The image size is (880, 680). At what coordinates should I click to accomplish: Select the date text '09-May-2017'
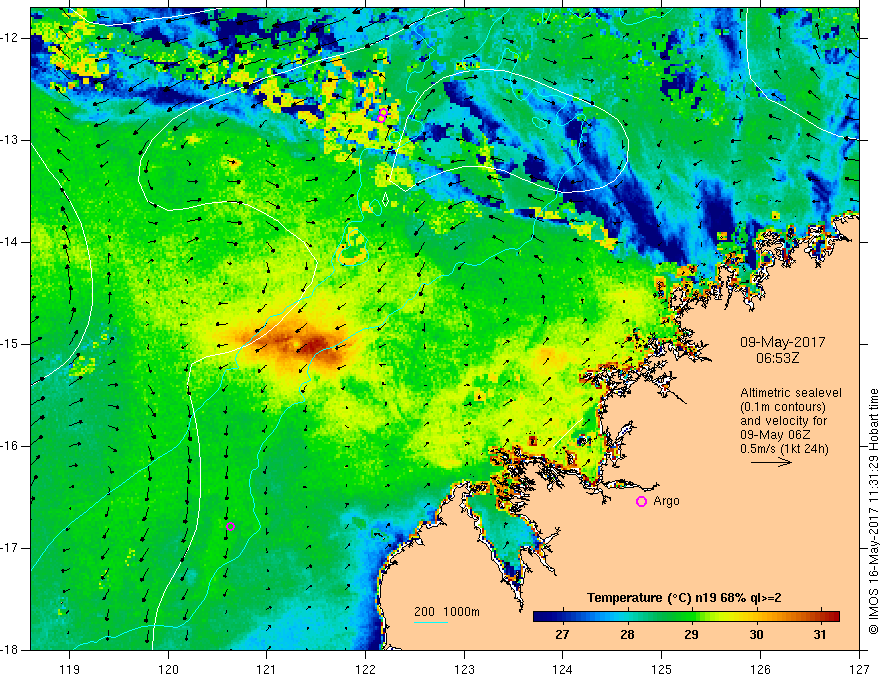(782, 342)
